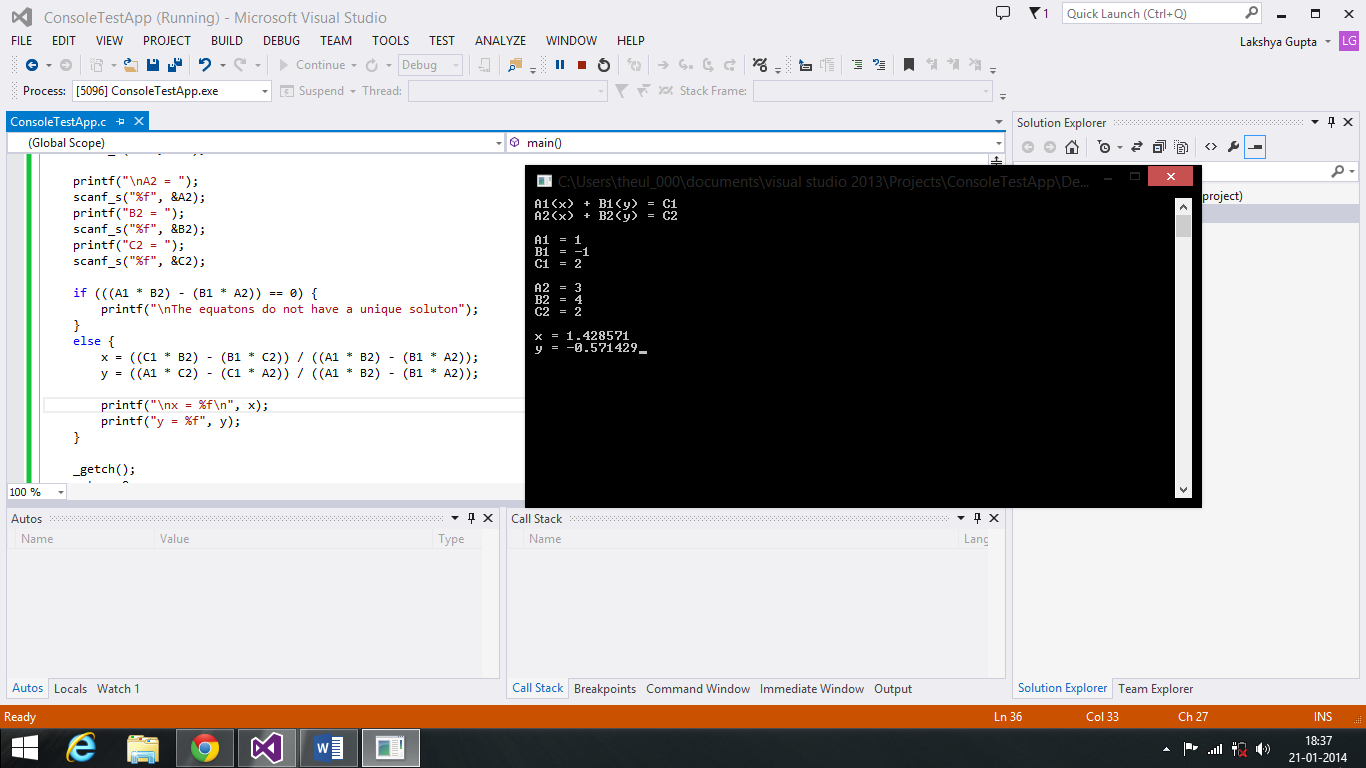This screenshot has height=768, width=1366.
Task: Open Properties via the wrench icon
Action: (x=1233, y=146)
